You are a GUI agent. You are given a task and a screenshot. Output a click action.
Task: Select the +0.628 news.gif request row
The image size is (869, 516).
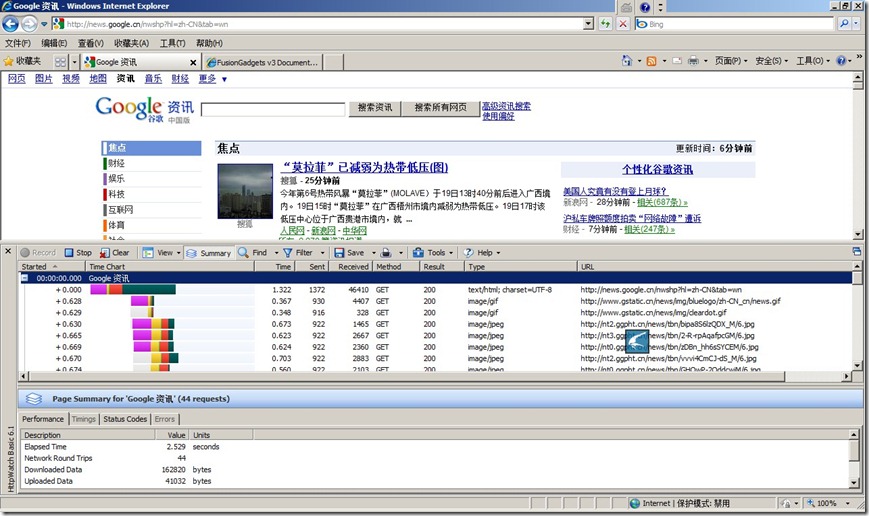click(x=436, y=301)
